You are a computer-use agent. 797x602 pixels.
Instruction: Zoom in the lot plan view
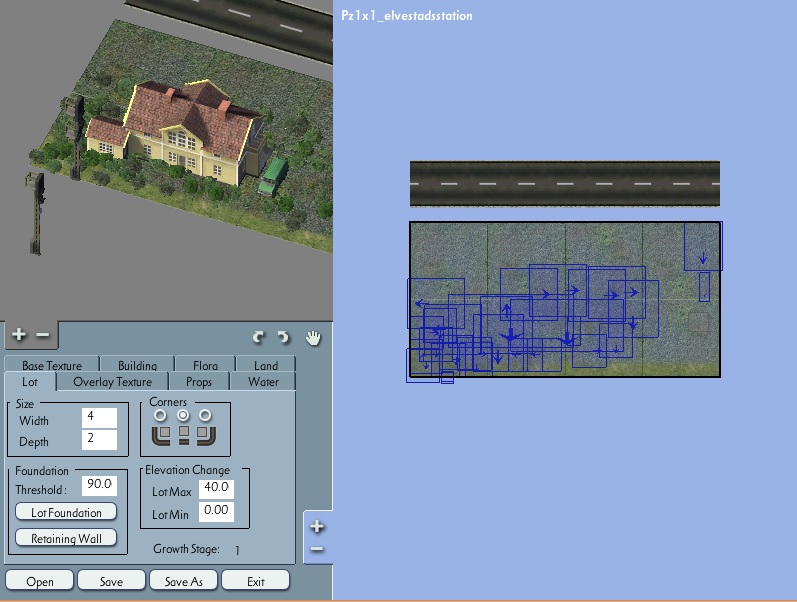[x=317, y=526]
